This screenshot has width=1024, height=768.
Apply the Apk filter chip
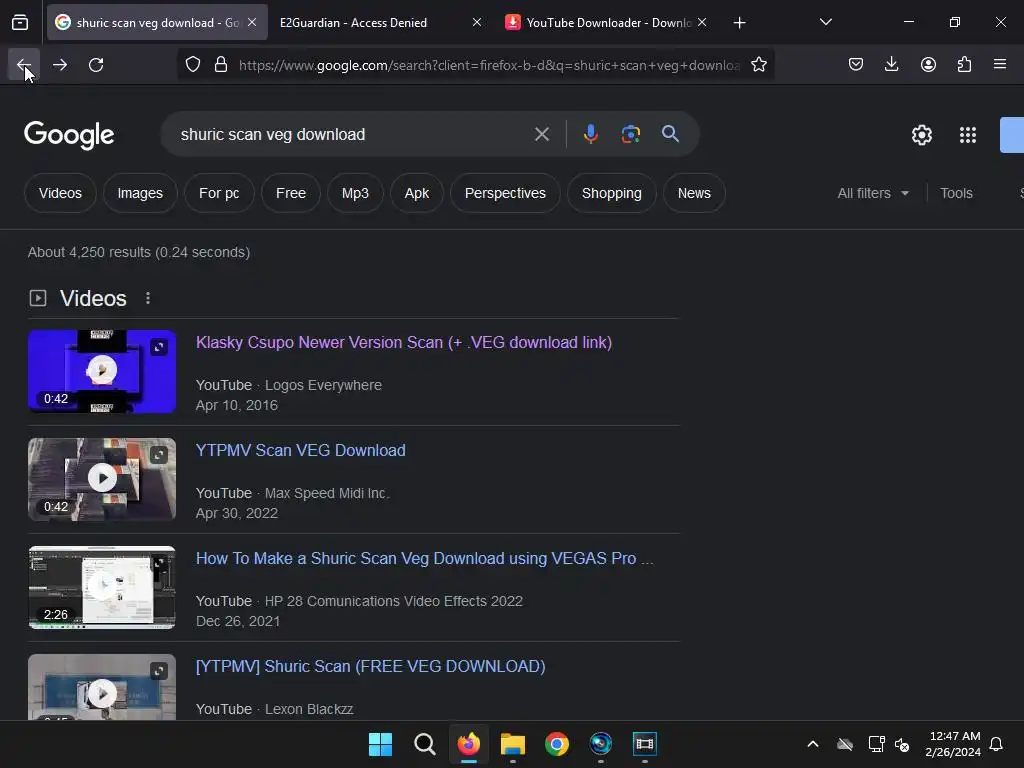tap(417, 193)
